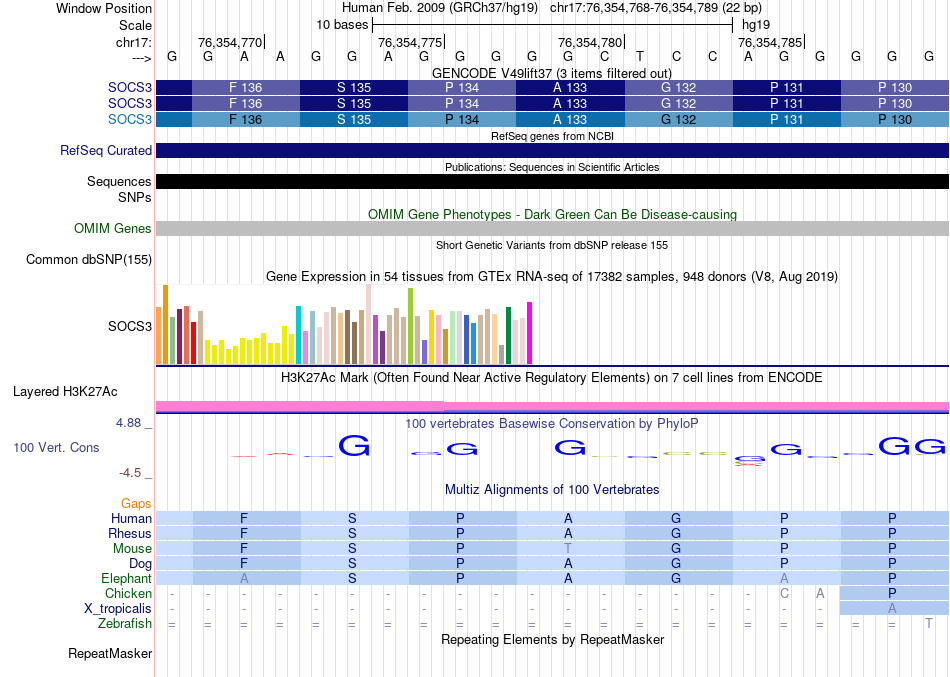Open the 100 Vert. Cons track label
This screenshot has height=677, width=950.
pyautogui.click(x=56, y=447)
